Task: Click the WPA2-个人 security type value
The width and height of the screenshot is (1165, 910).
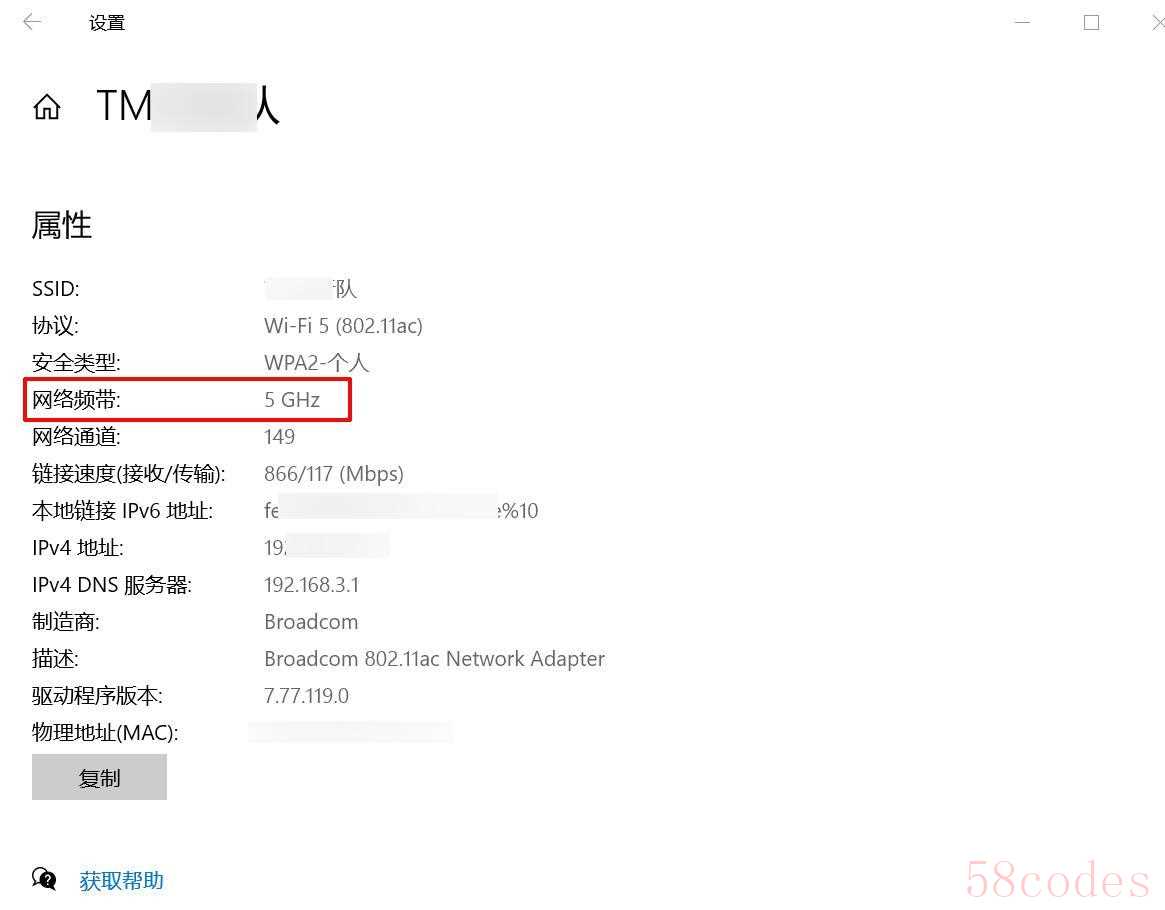Action: (317, 363)
